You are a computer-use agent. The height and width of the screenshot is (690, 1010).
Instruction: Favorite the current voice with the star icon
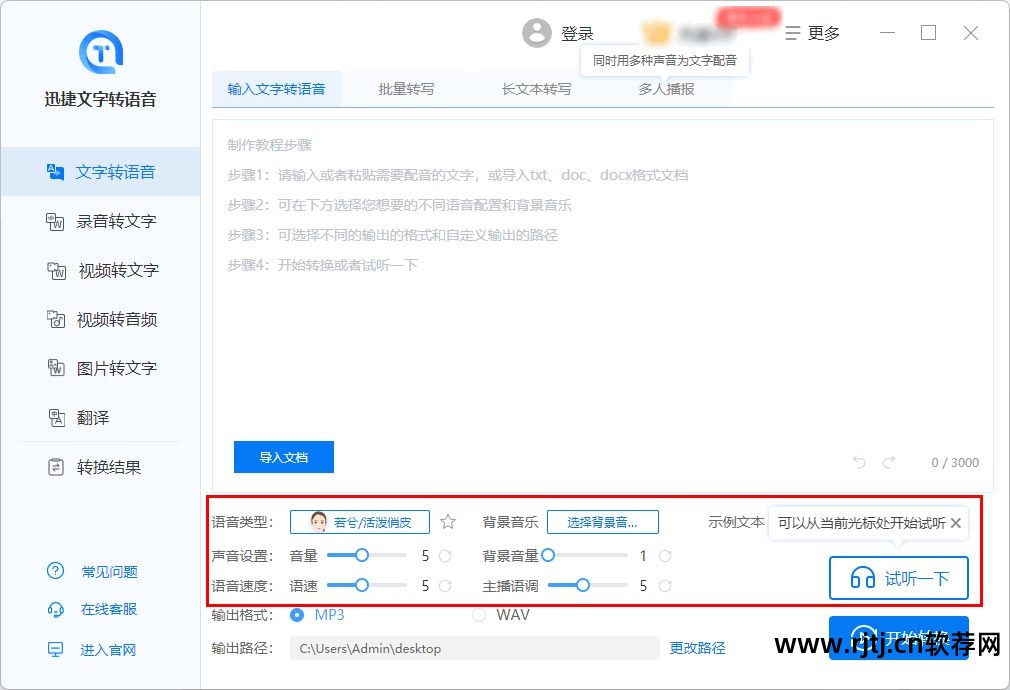447,521
